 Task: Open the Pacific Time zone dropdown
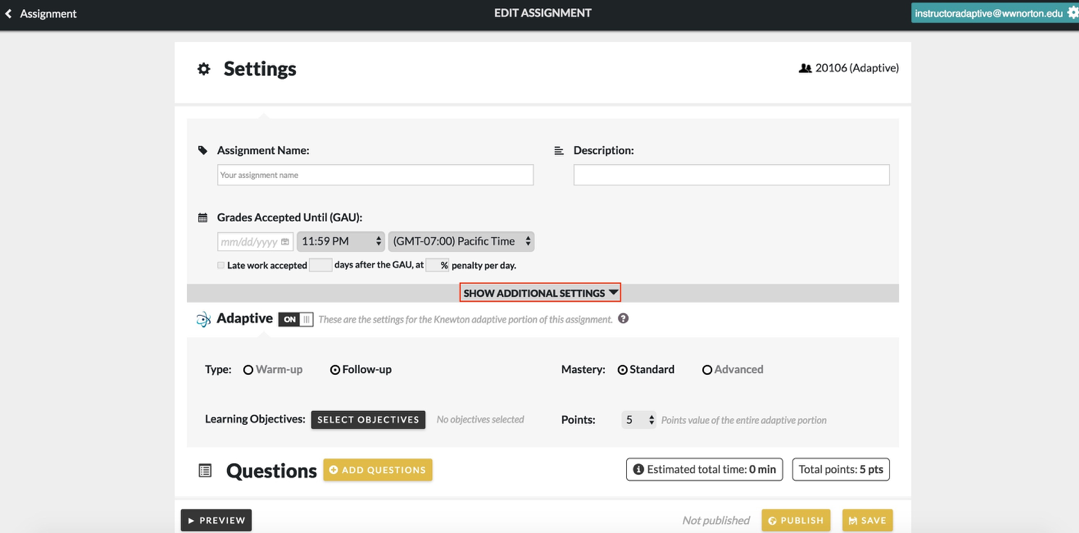click(x=461, y=242)
